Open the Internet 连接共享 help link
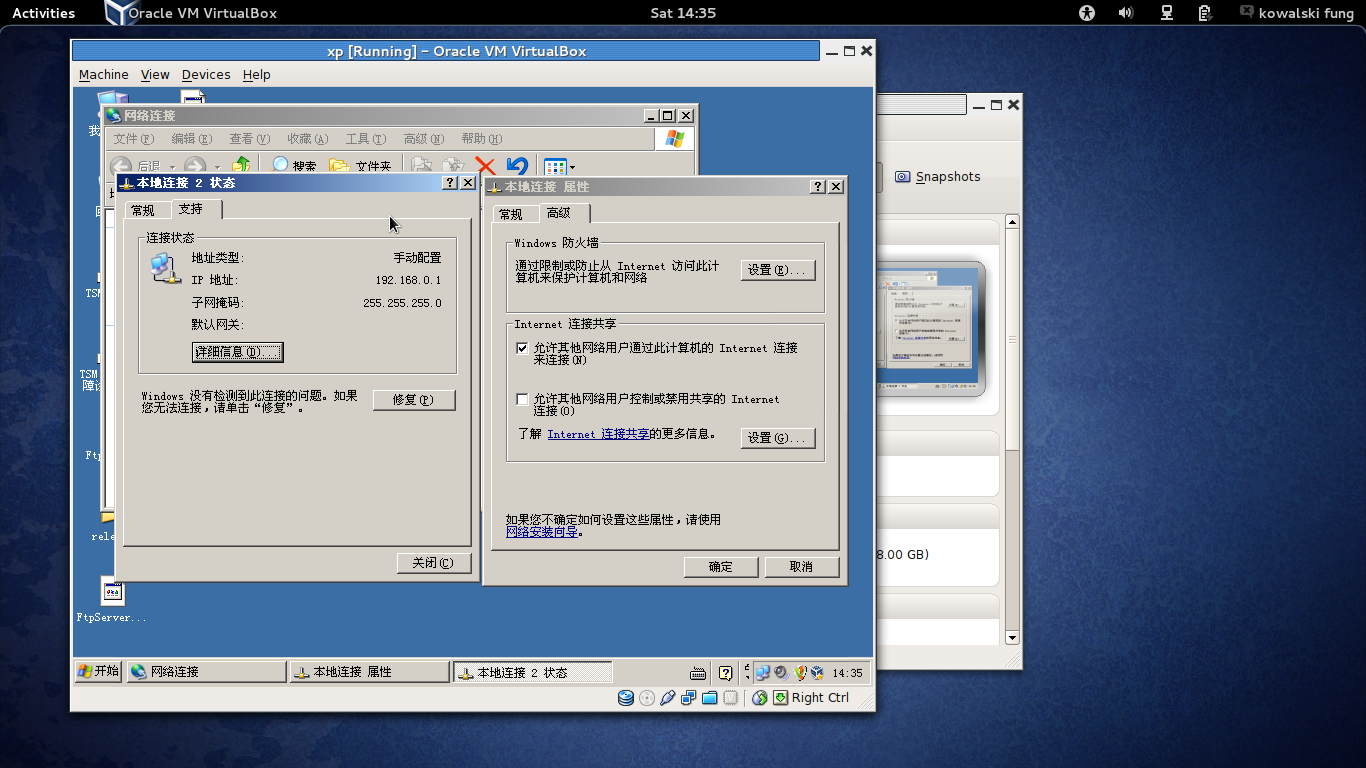This screenshot has height=768, width=1366. 598,434
